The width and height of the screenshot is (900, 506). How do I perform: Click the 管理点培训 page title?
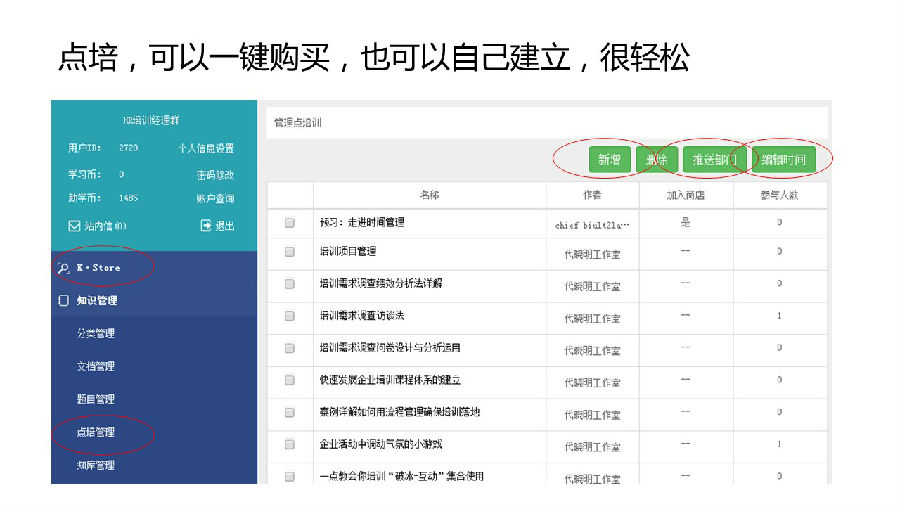[298, 122]
